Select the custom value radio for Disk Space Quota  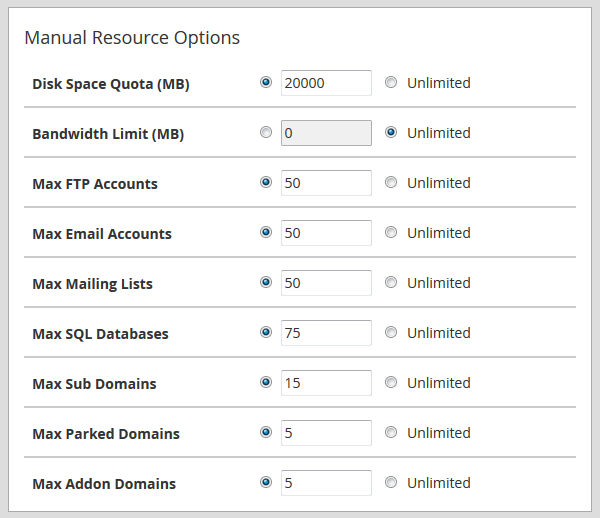pos(265,82)
